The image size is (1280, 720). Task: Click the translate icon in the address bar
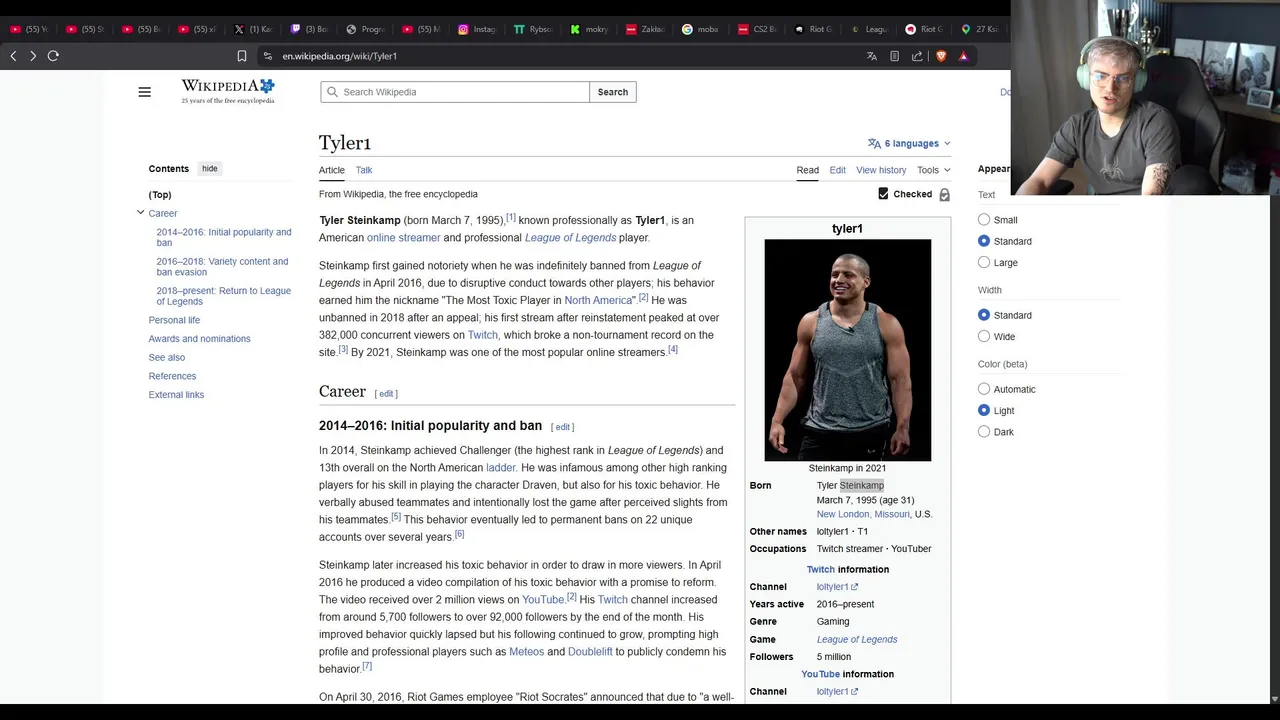pos(872,56)
